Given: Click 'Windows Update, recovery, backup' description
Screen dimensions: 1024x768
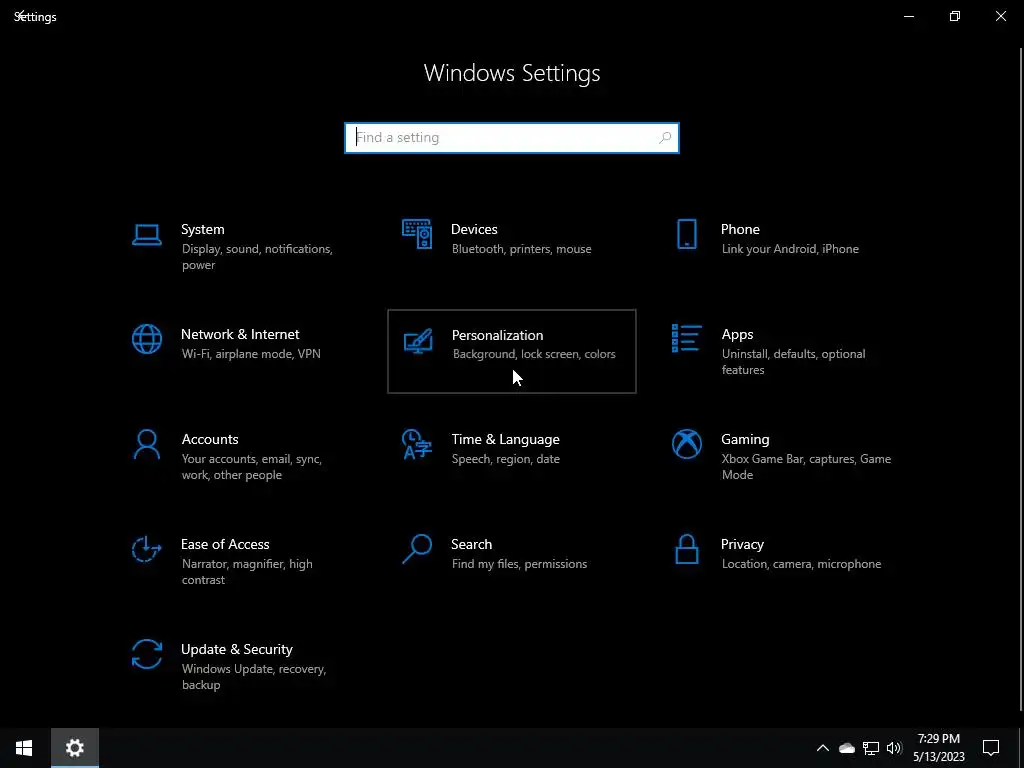Looking at the screenshot, I should (253, 677).
